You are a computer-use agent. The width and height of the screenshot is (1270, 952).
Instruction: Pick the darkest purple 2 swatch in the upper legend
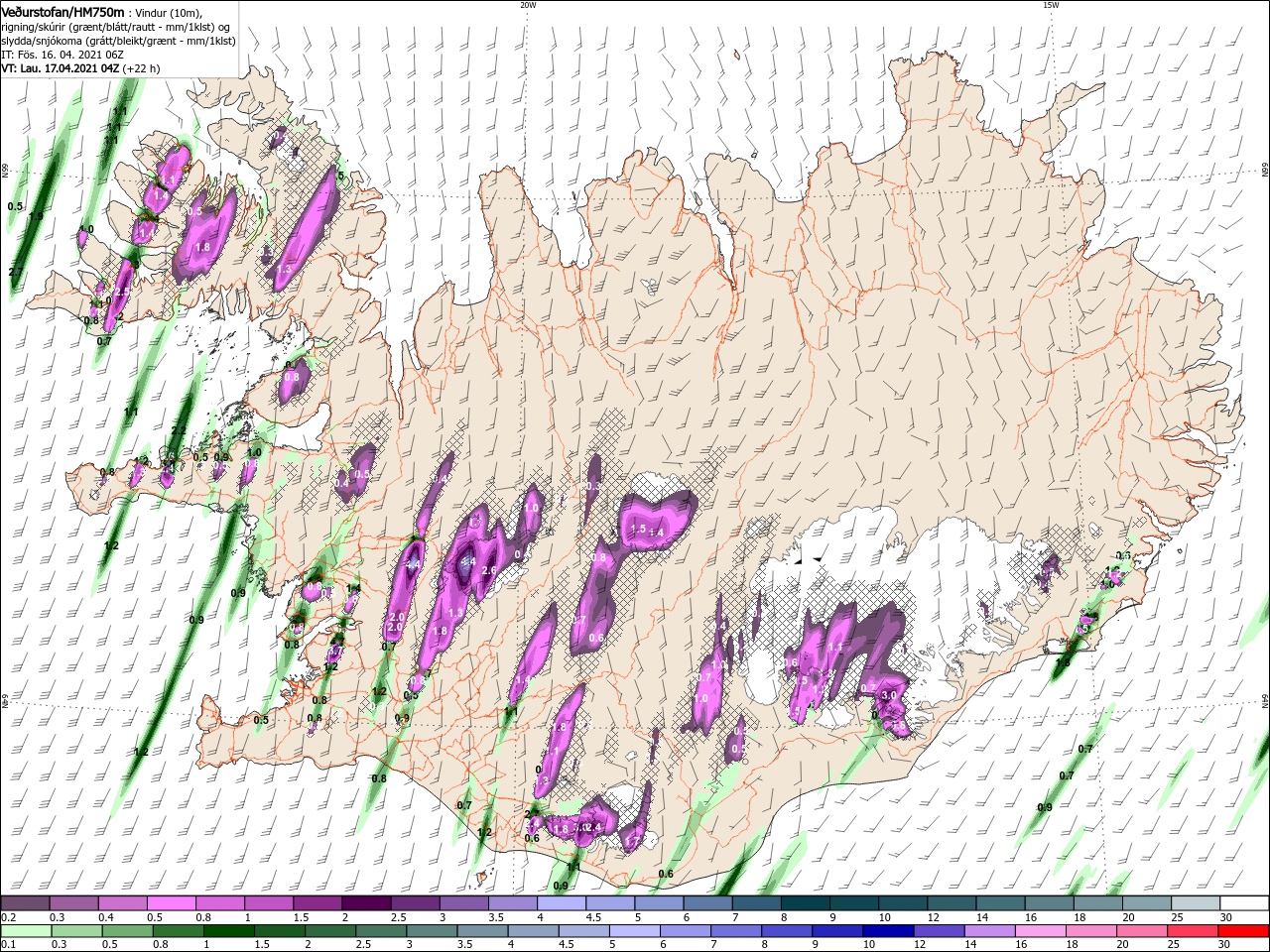[365, 903]
